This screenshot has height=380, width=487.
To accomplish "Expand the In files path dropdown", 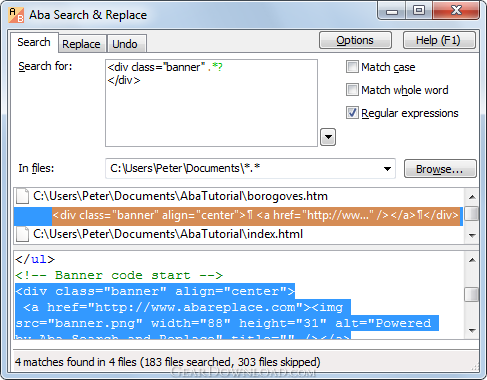I will (387, 169).
